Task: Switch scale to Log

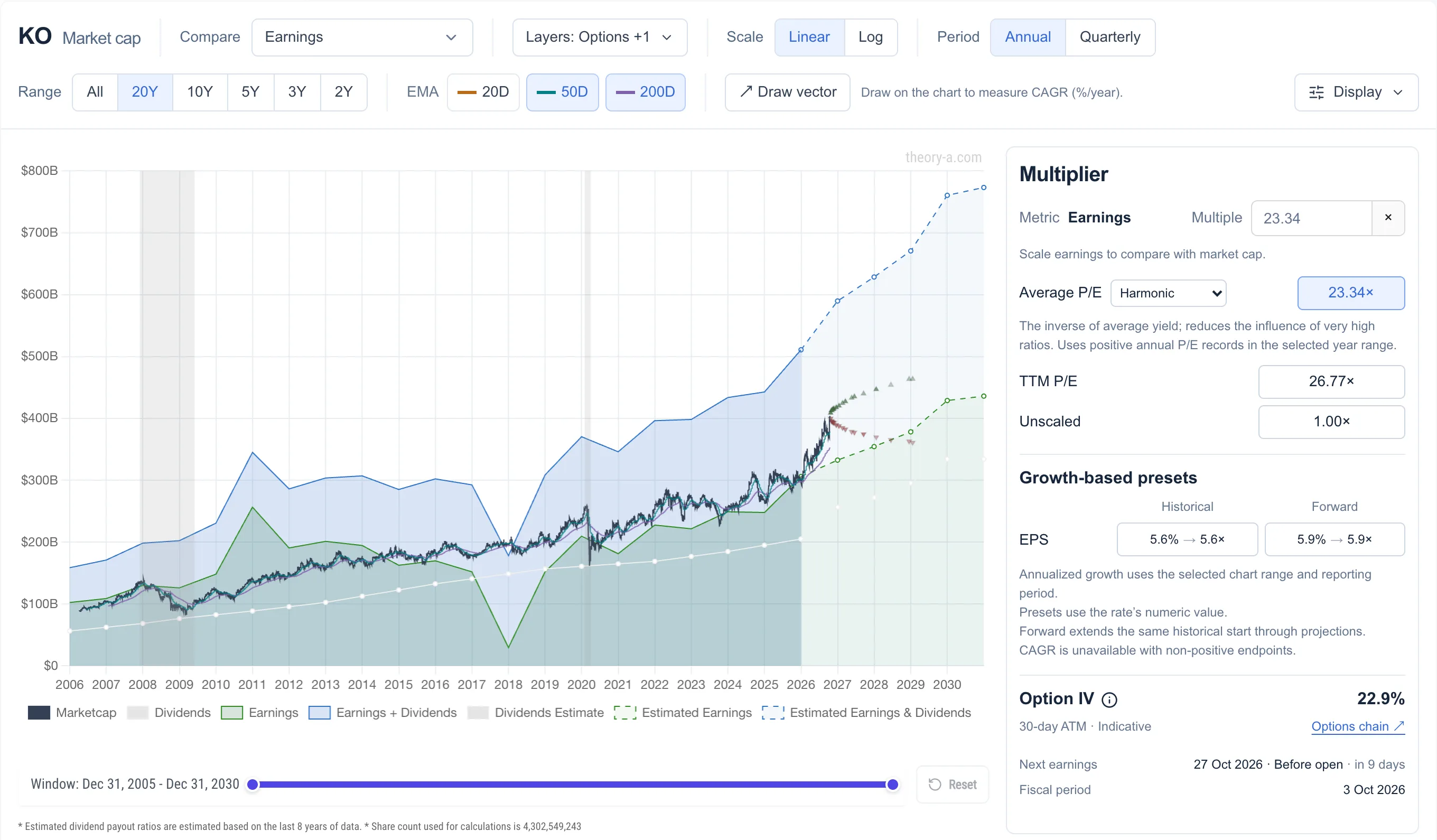Action: tap(870, 37)
